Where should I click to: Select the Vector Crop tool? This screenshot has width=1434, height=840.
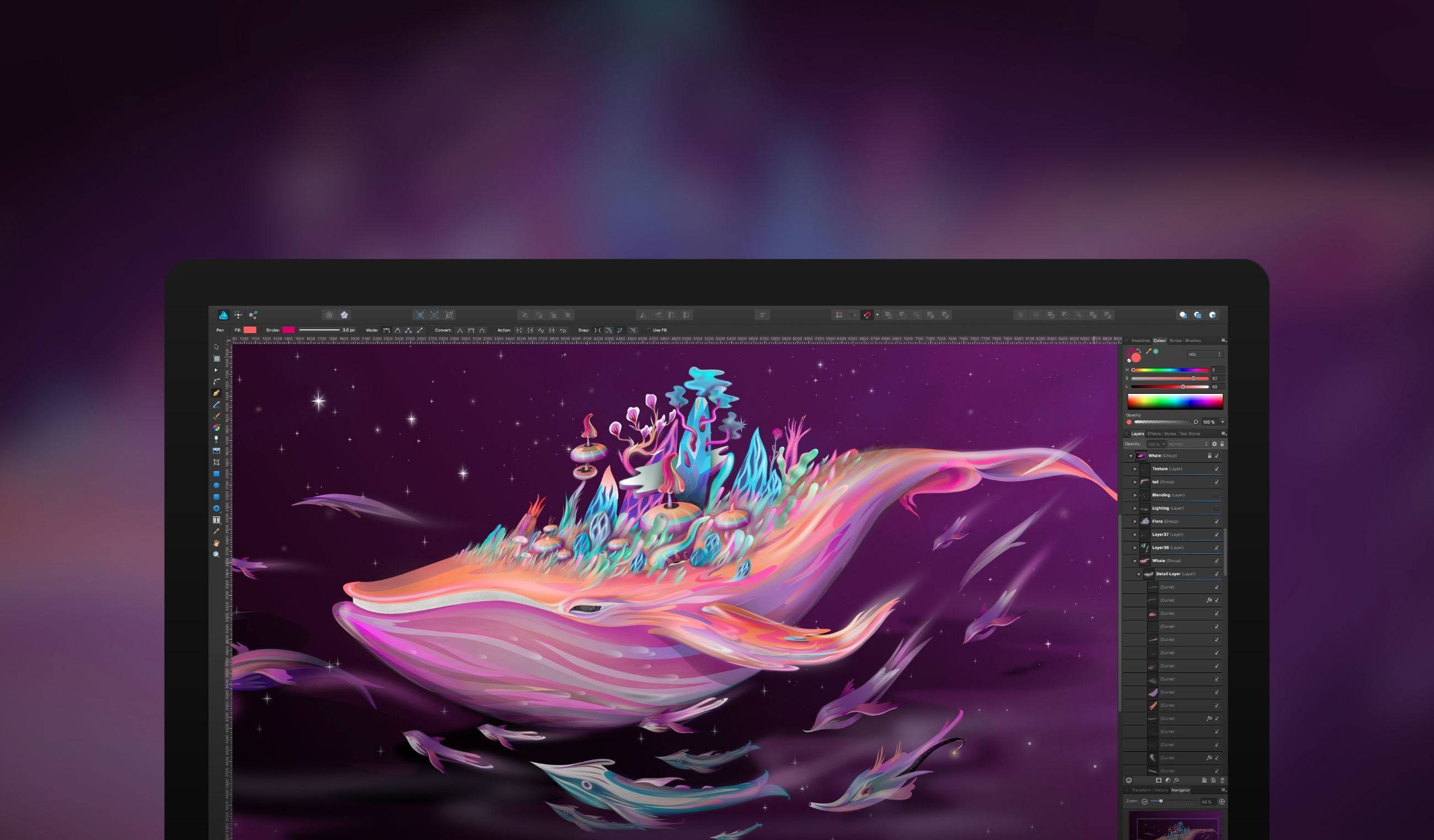(217, 463)
